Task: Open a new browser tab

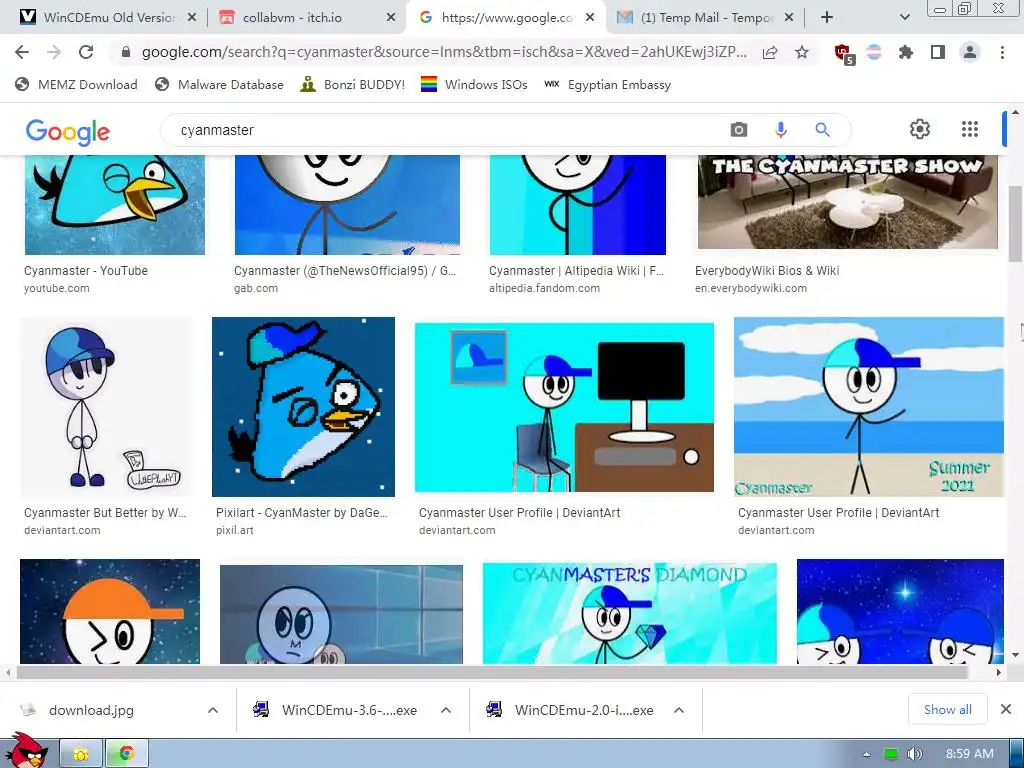Action: coord(827,17)
